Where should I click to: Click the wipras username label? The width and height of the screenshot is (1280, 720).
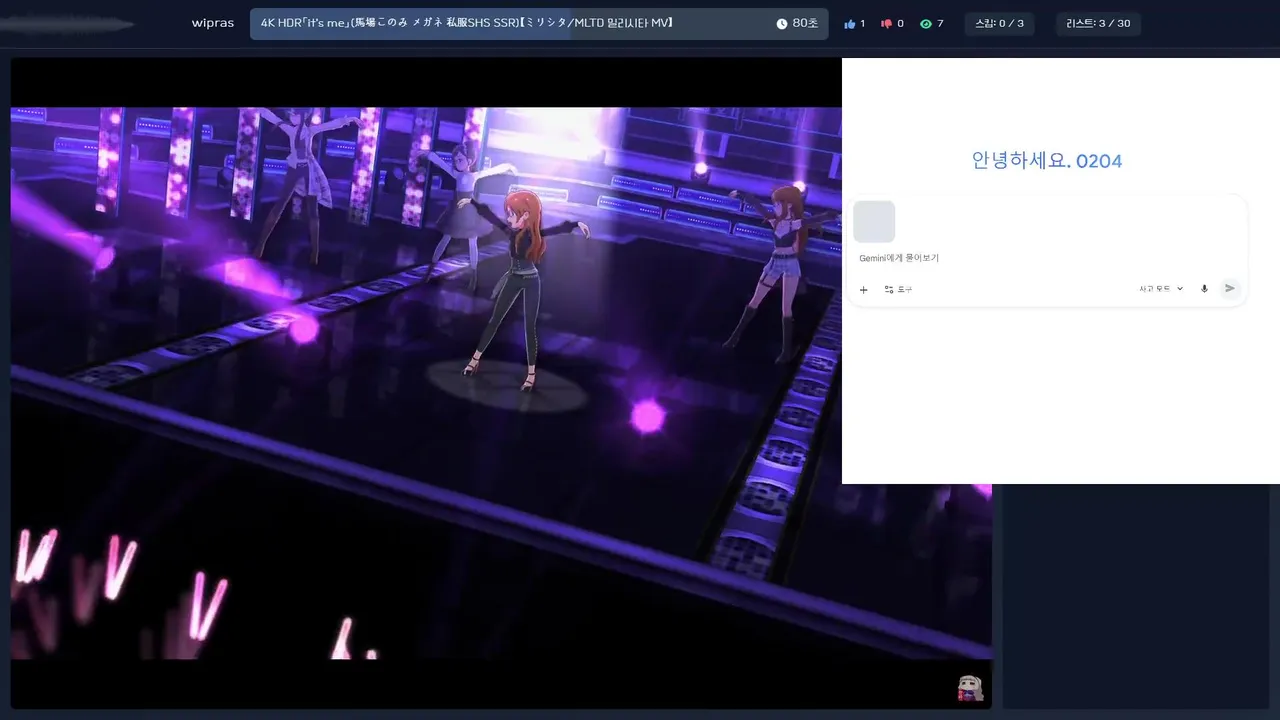pyautogui.click(x=213, y=23)
